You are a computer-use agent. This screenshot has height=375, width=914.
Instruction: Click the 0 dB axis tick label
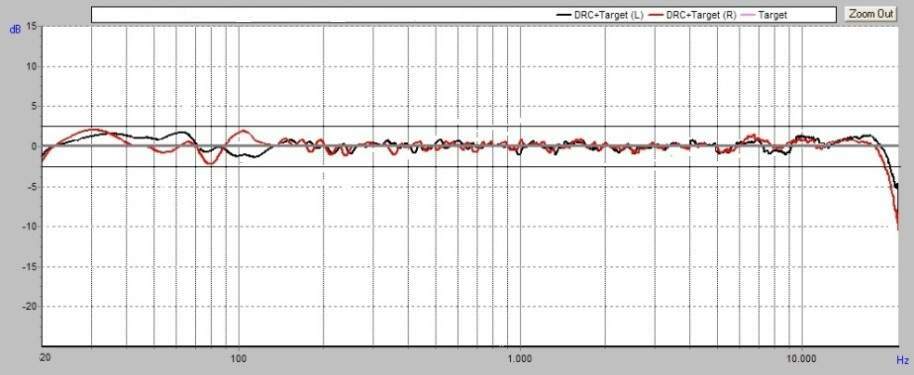tap(34, 146)
